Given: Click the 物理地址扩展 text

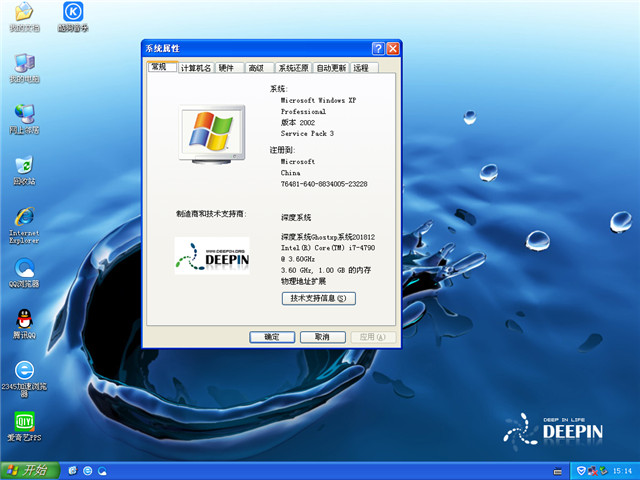Looking at the screenshot, I should (303, 281).
